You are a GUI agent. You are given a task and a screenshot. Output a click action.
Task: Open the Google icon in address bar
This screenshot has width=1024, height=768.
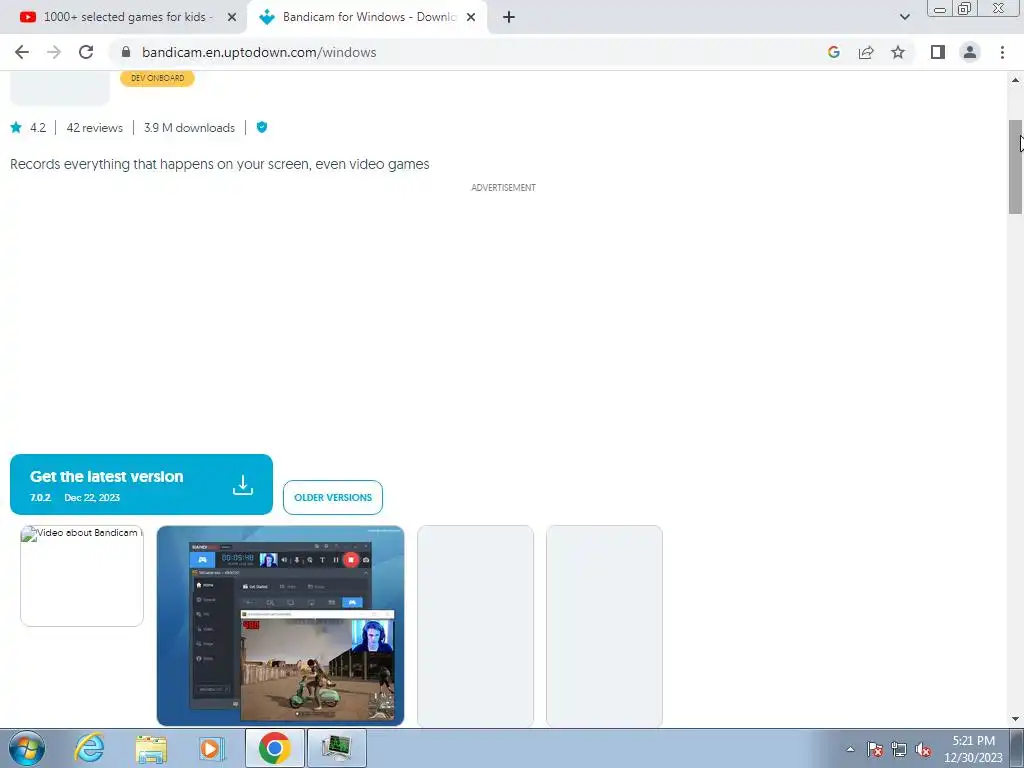pyautogui.click(x=833, y=52)
